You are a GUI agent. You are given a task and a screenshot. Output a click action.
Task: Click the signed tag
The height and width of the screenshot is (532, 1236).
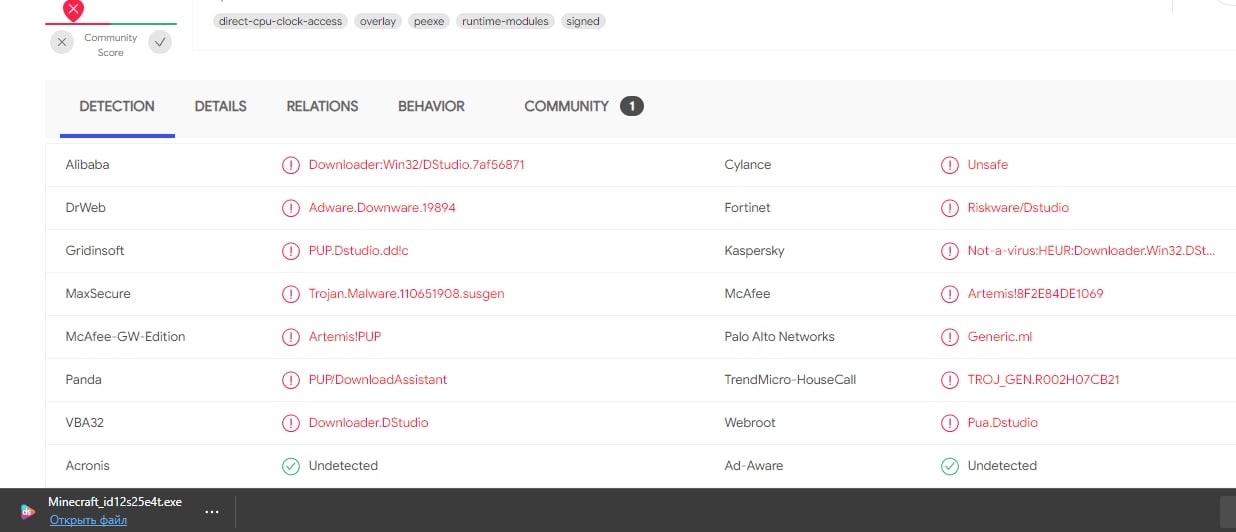(x=583, y=21)
